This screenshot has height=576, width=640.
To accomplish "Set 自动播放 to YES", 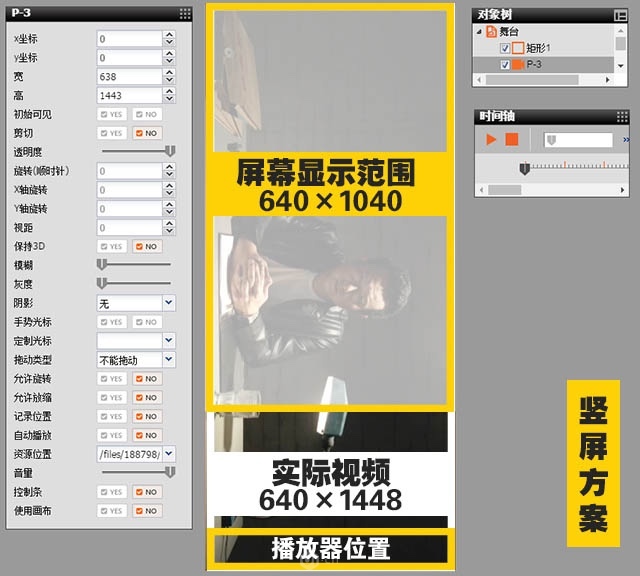I will [112, 436].
